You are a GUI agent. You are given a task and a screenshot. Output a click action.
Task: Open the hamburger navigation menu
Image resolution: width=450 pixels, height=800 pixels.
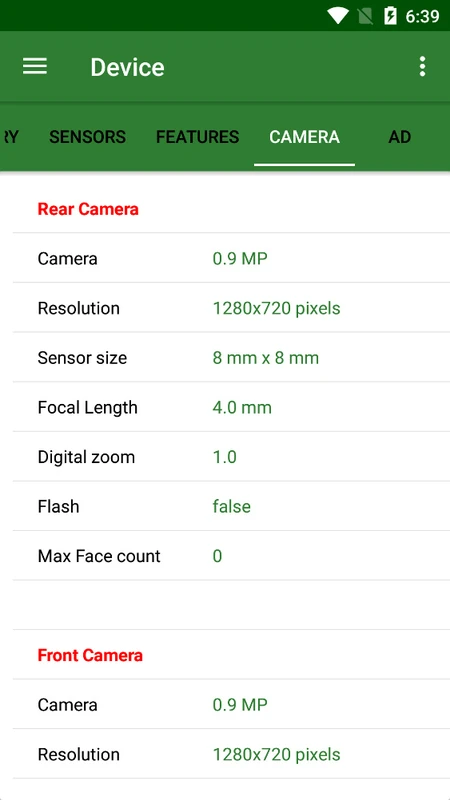click(35, 66)
